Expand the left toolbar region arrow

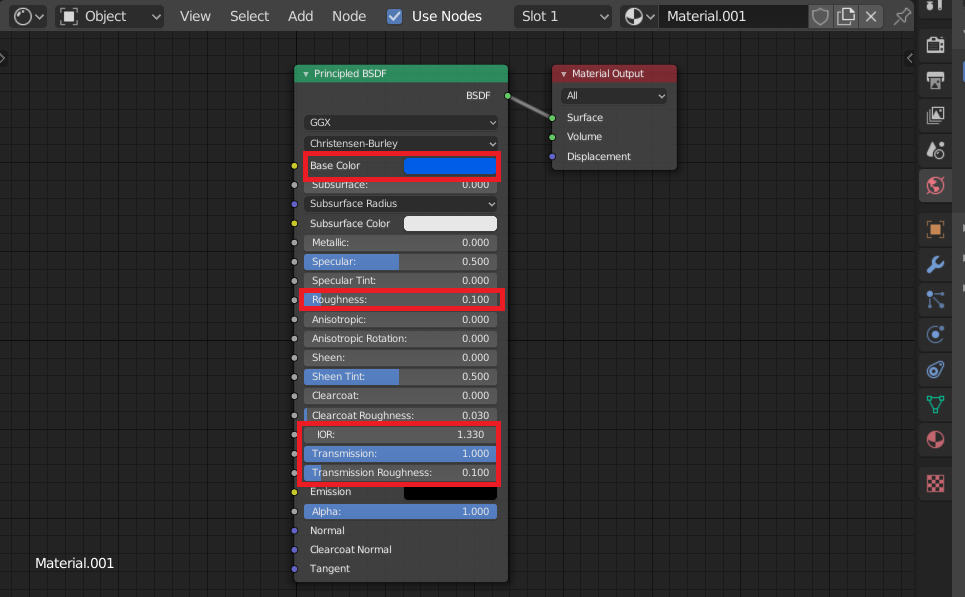coord(3,58)
